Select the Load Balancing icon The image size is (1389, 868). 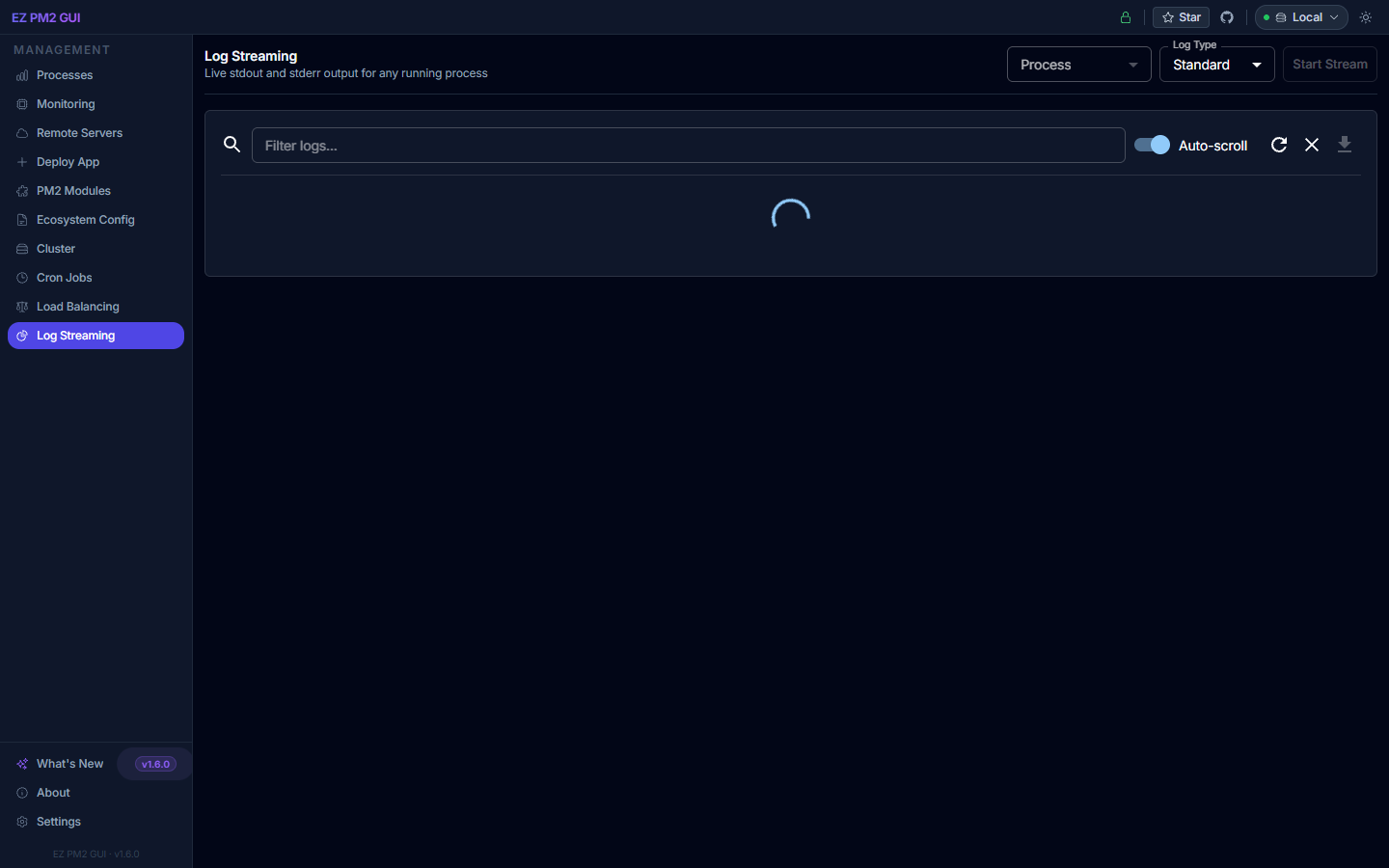21,306
